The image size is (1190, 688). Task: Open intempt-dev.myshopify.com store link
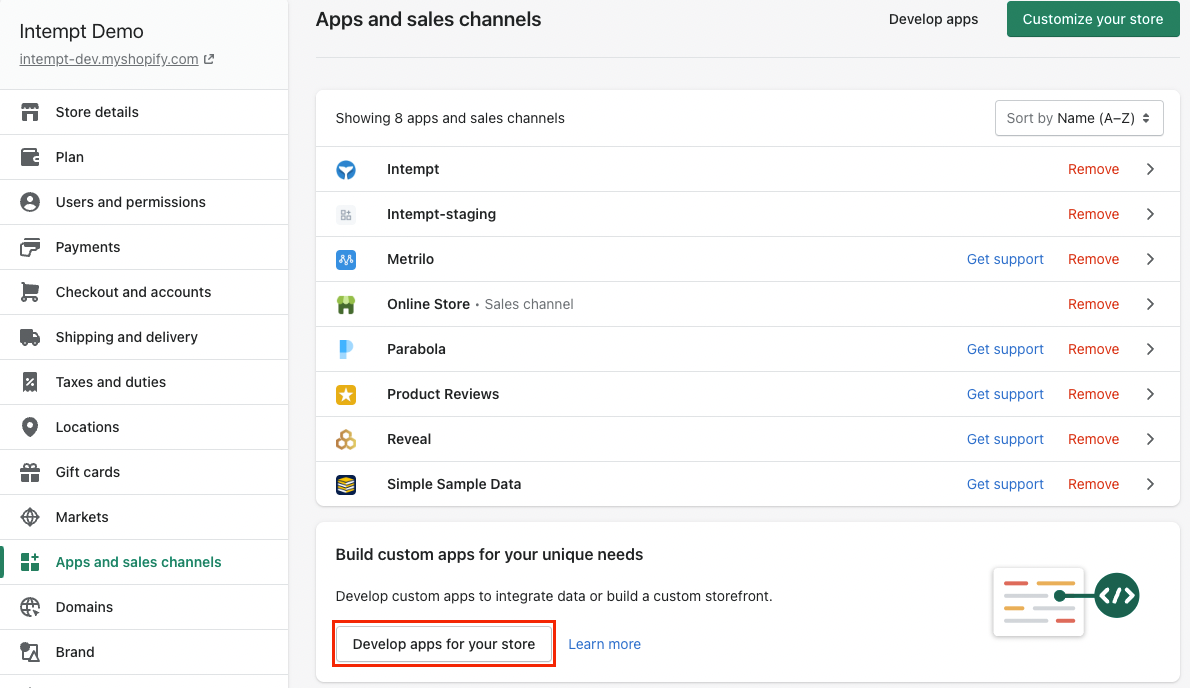coord(109,59)
